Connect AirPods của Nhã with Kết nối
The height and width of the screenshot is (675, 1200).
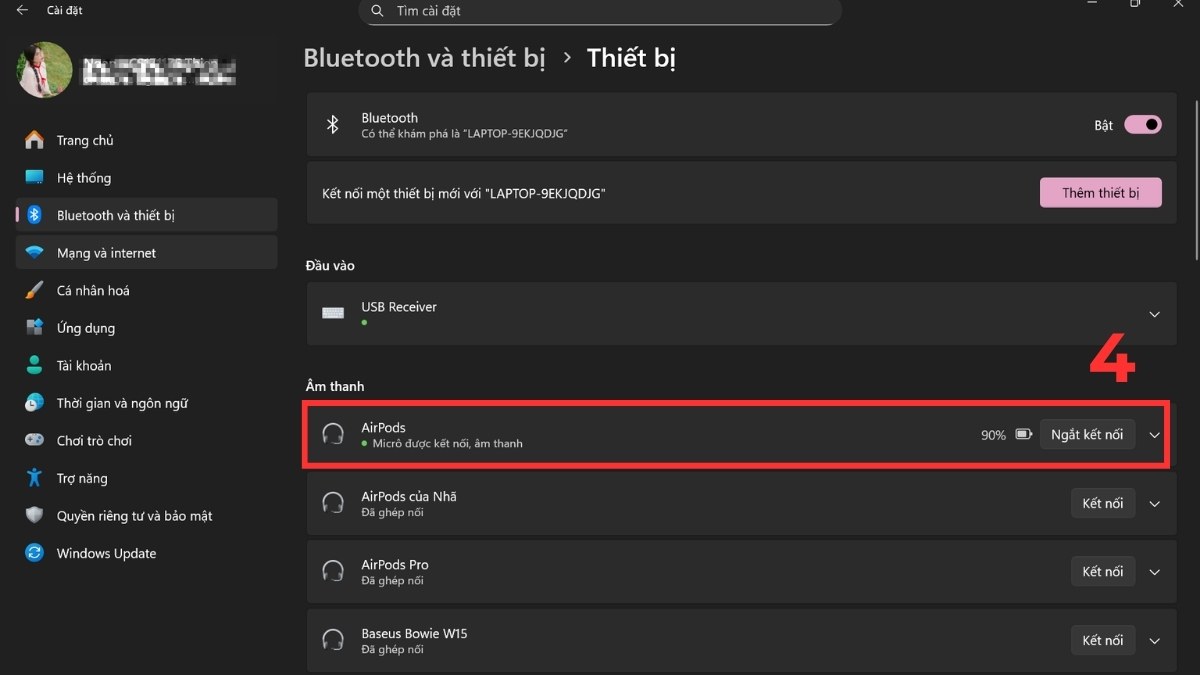[x=1103, y=503]
